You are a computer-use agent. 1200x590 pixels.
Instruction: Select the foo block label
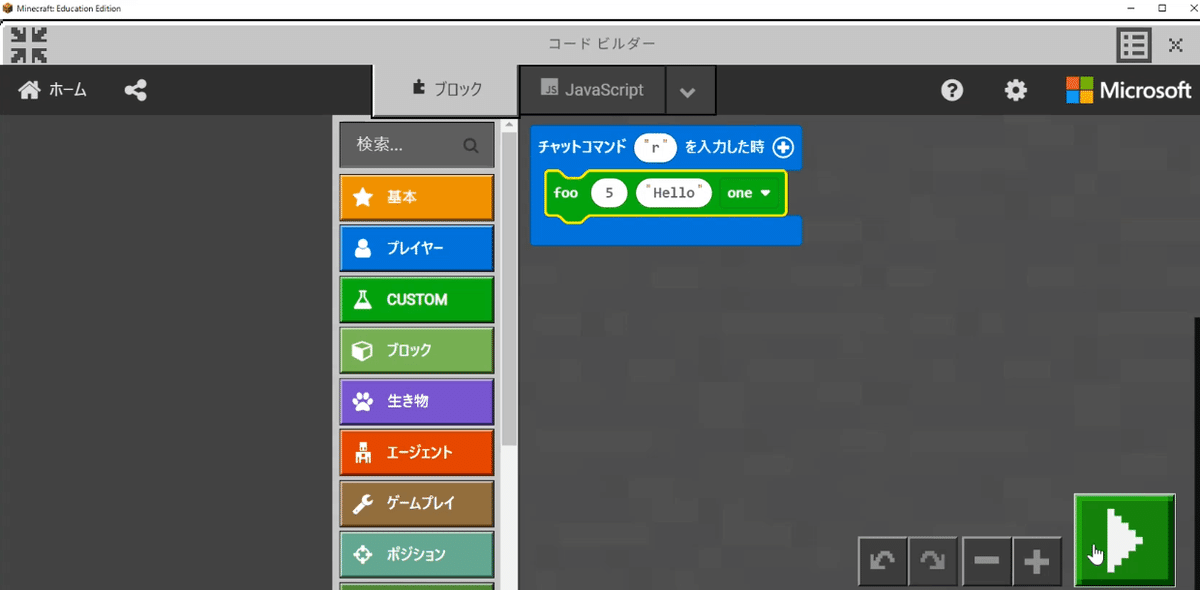(x=566, y=193)
